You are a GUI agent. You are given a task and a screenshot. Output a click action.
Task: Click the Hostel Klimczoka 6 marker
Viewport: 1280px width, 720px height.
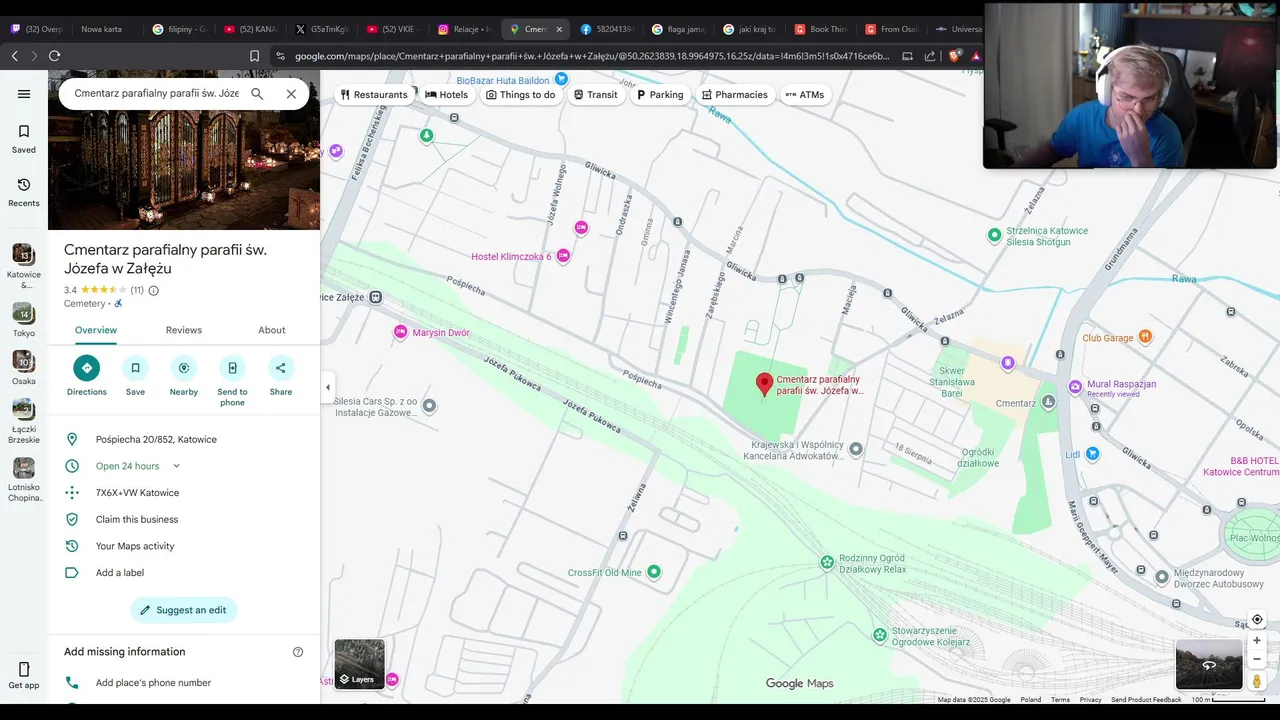click(563, 256)
